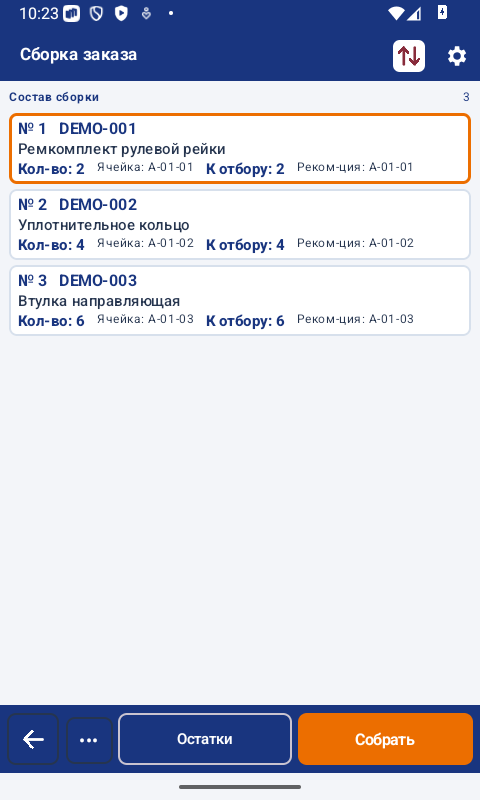Tap the play-shield icon in status bar
The height and width of the screenshot is (800, 480).
[x=121, y=13]
